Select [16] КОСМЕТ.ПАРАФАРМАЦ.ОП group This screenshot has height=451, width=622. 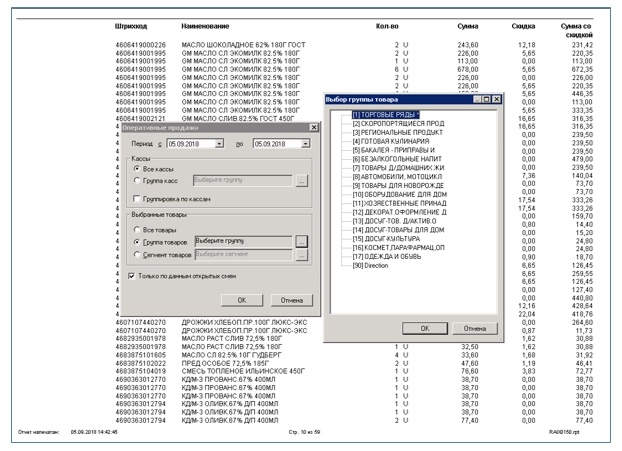point(398,248)
